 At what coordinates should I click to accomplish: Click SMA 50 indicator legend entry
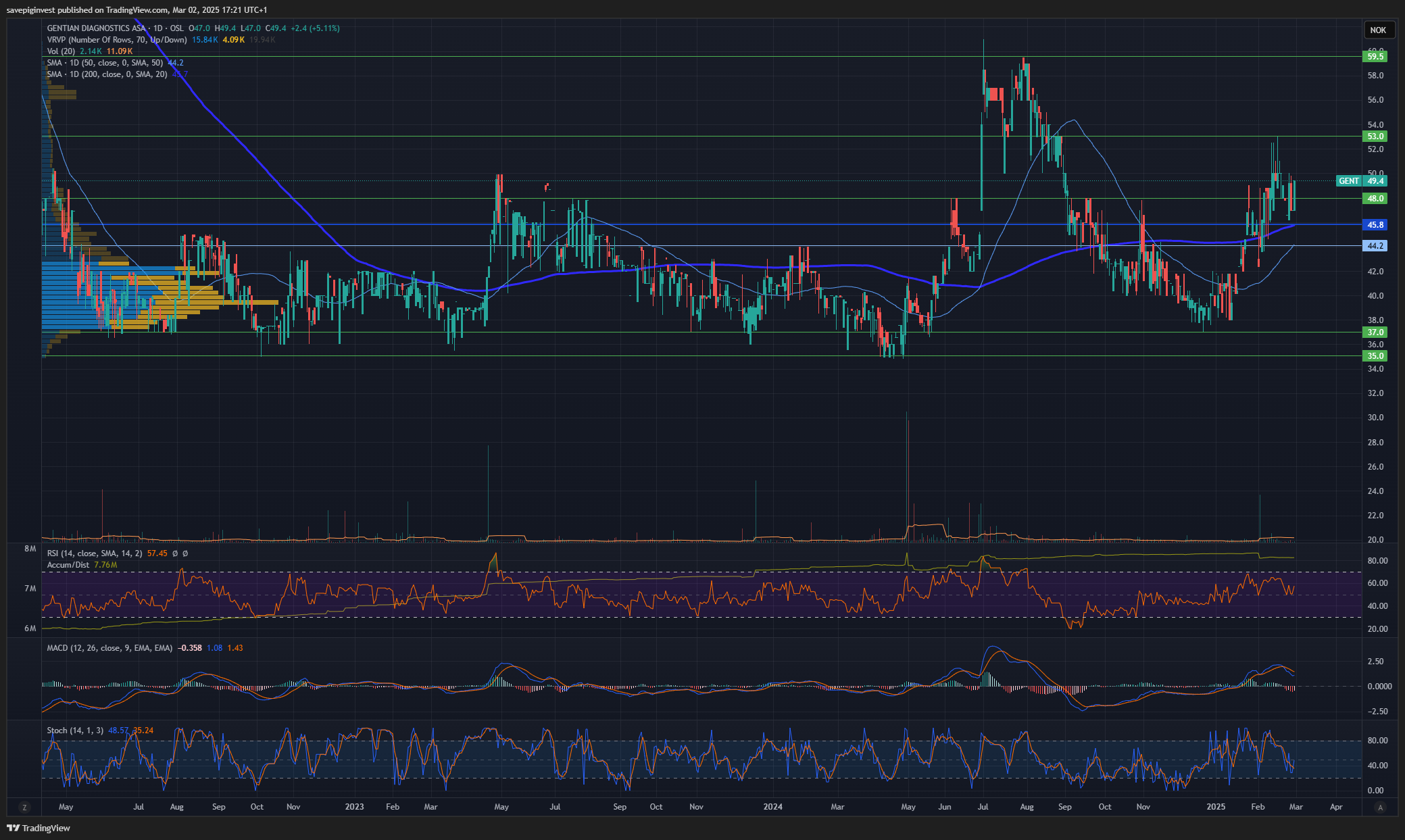105,63
